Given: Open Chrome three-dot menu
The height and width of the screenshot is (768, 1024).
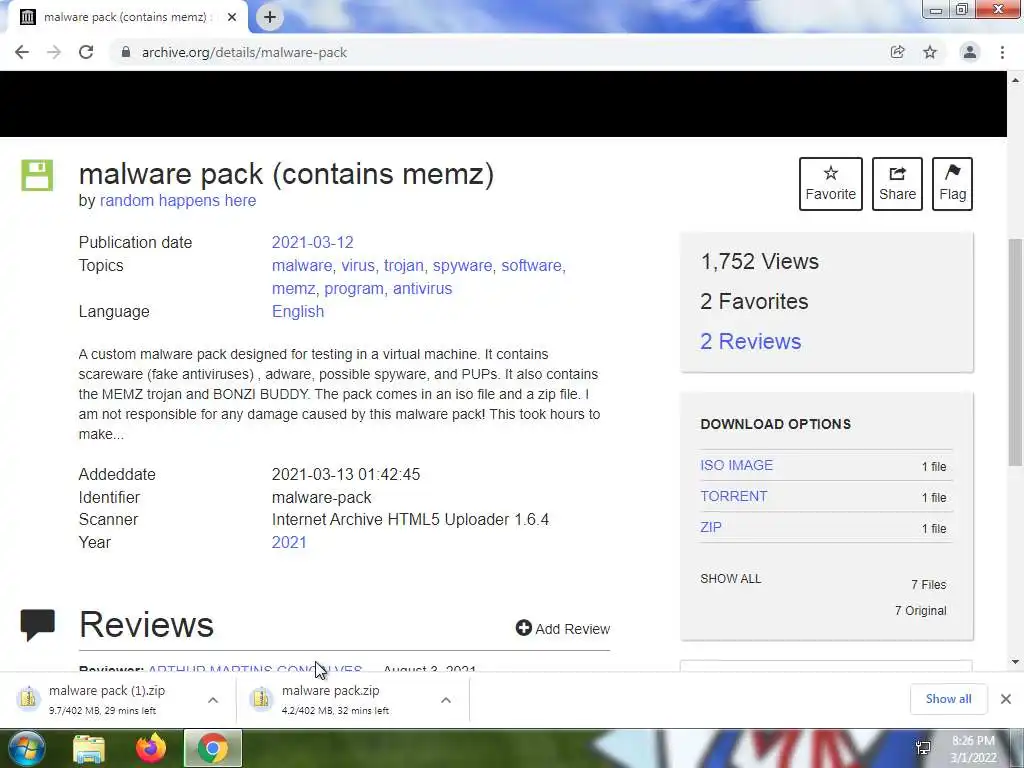Looking at the screenshot, I should point(1002,52).
